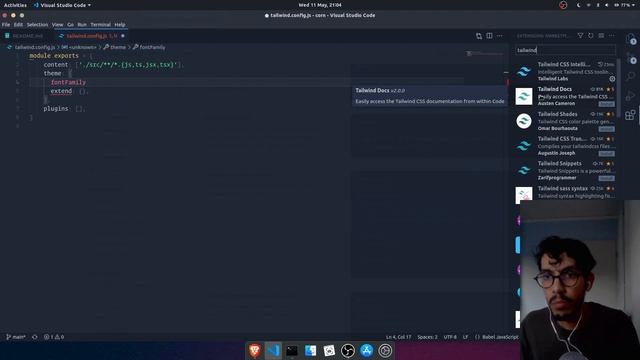This screenshot has width=640, height=360.
Task: Click UTF-8 encoding in status bar
Action: pos(450,337)
